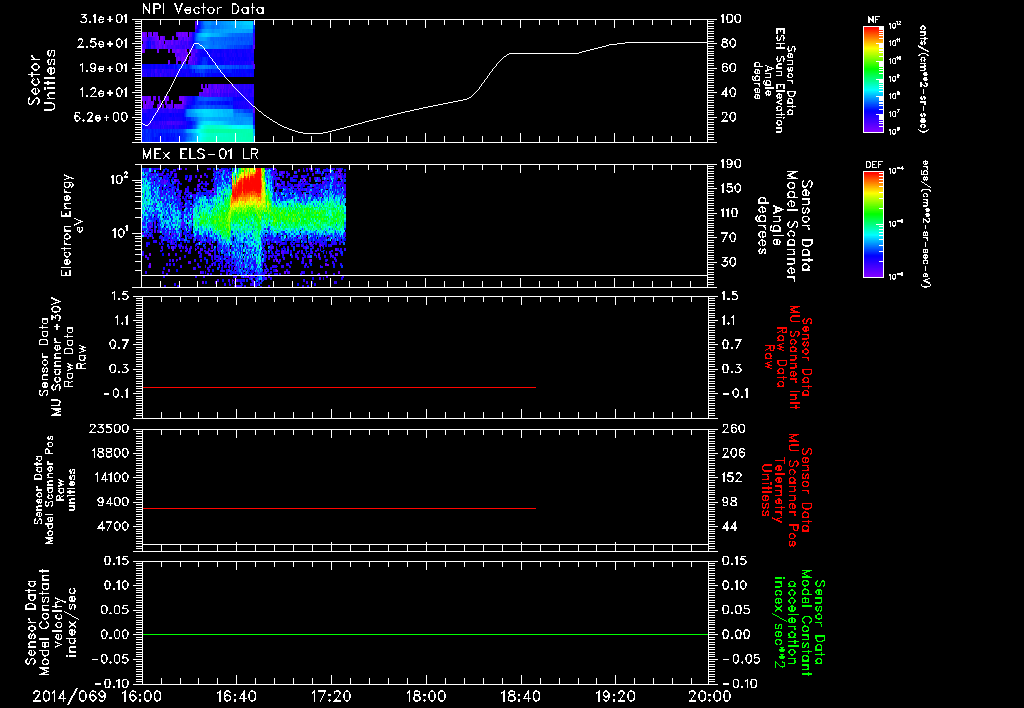The width and height of the screenshot is (1024, 708).
Task: Click the '98' telemetry tick label
Action: point(728,502)
